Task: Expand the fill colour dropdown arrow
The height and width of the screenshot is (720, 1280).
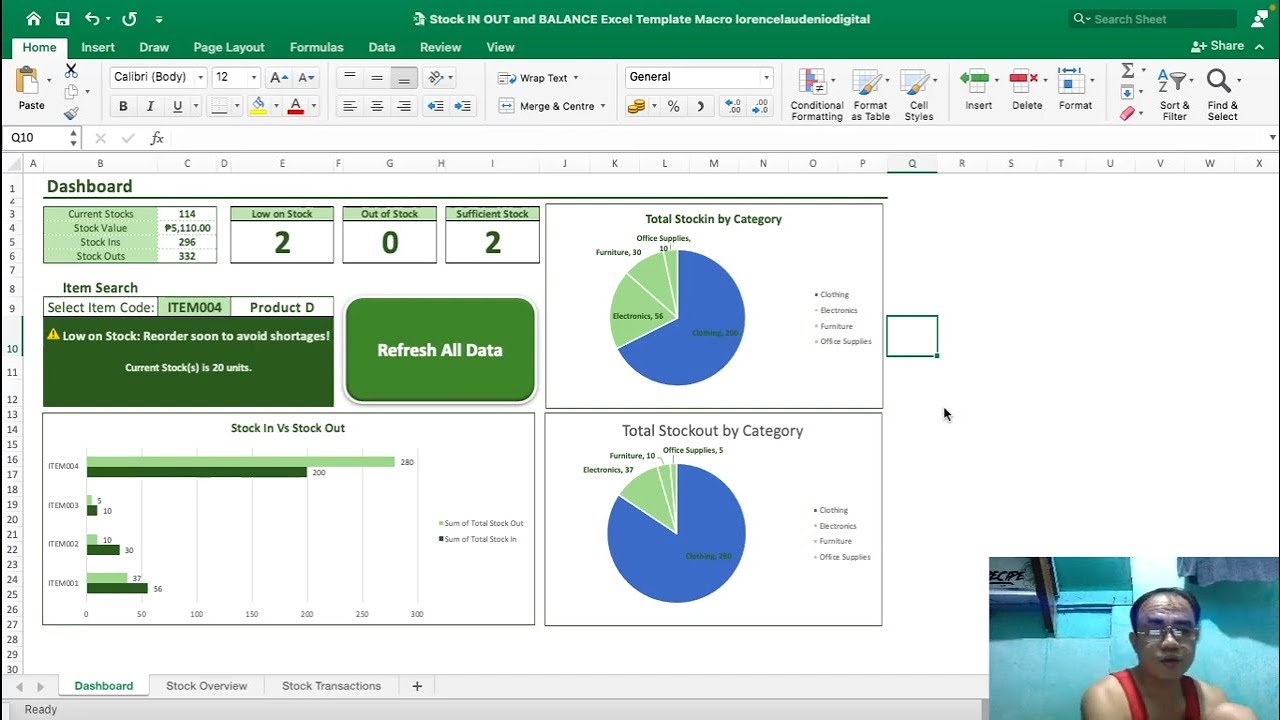Action: [x=276, y=106]
